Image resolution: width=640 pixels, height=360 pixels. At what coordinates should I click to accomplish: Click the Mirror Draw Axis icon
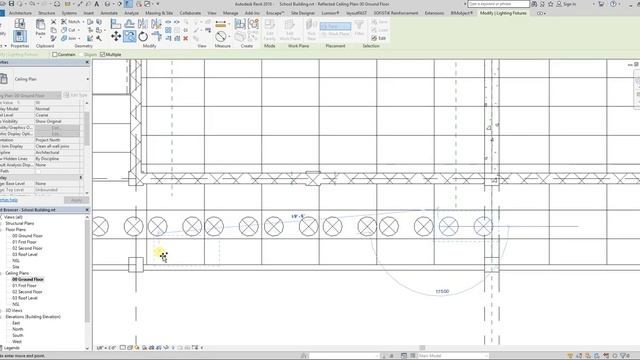[156, 24]
